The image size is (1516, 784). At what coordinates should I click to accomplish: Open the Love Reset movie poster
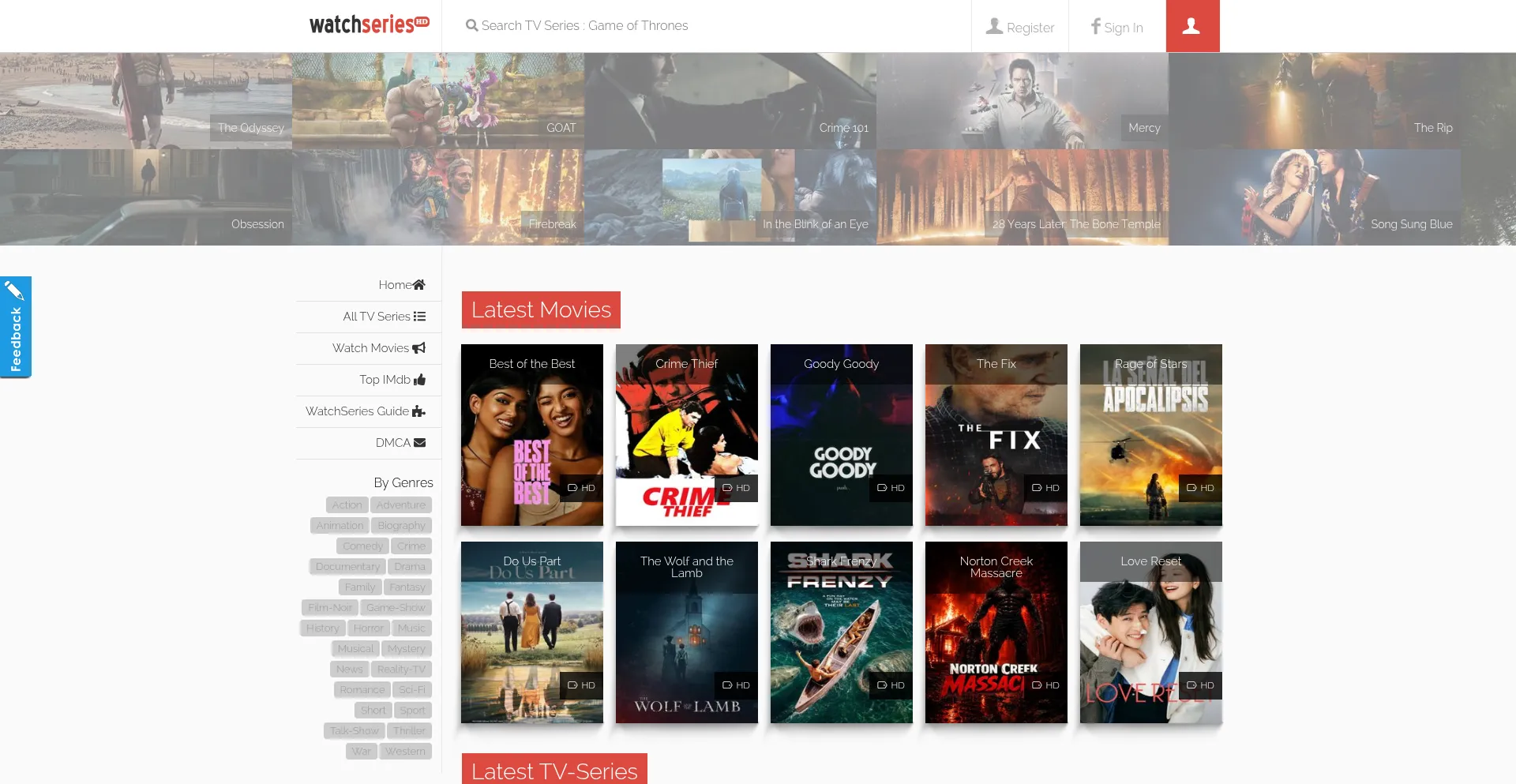point(1151,632)
